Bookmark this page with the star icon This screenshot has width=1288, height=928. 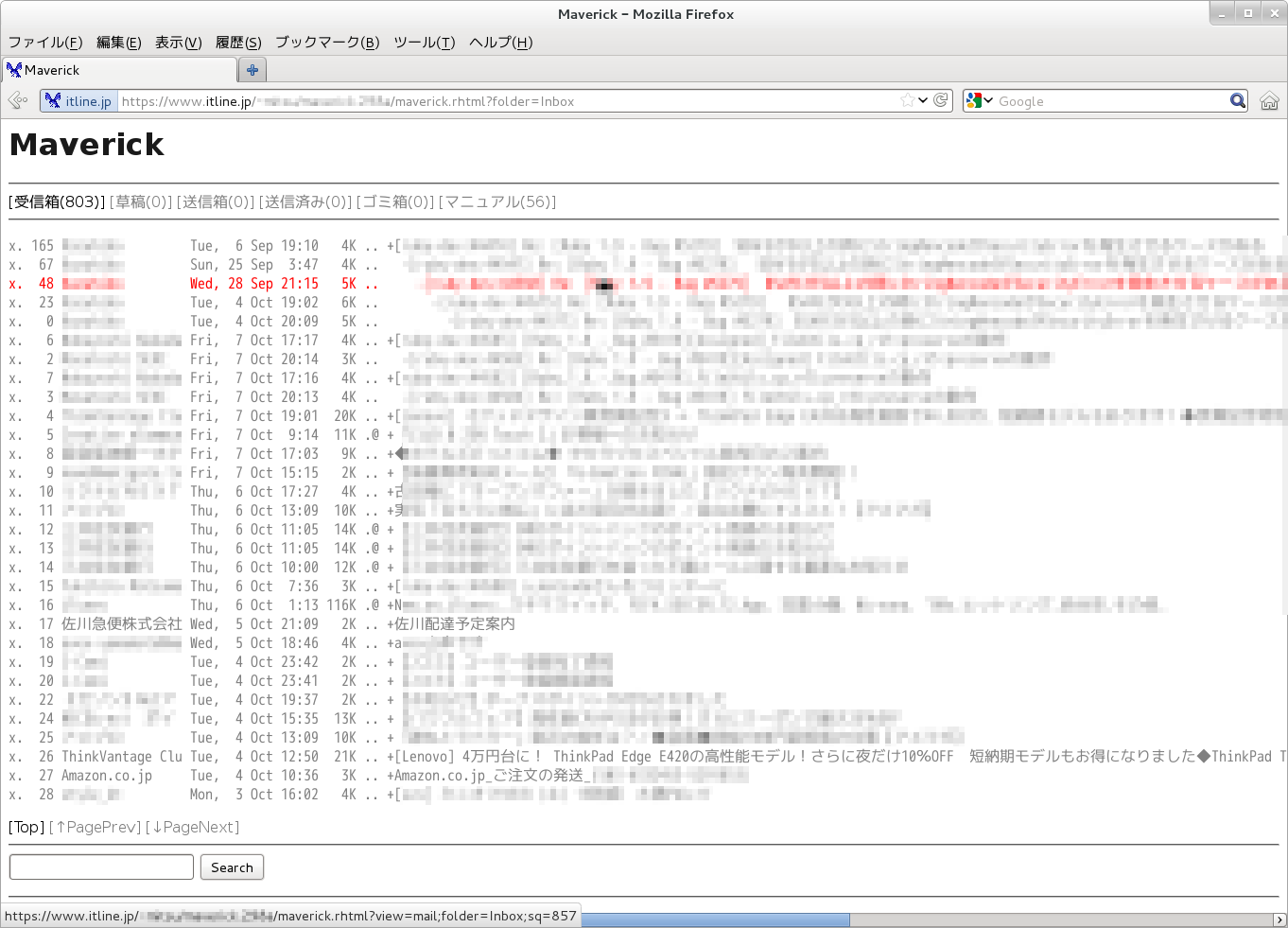click(x=908, y=100)
